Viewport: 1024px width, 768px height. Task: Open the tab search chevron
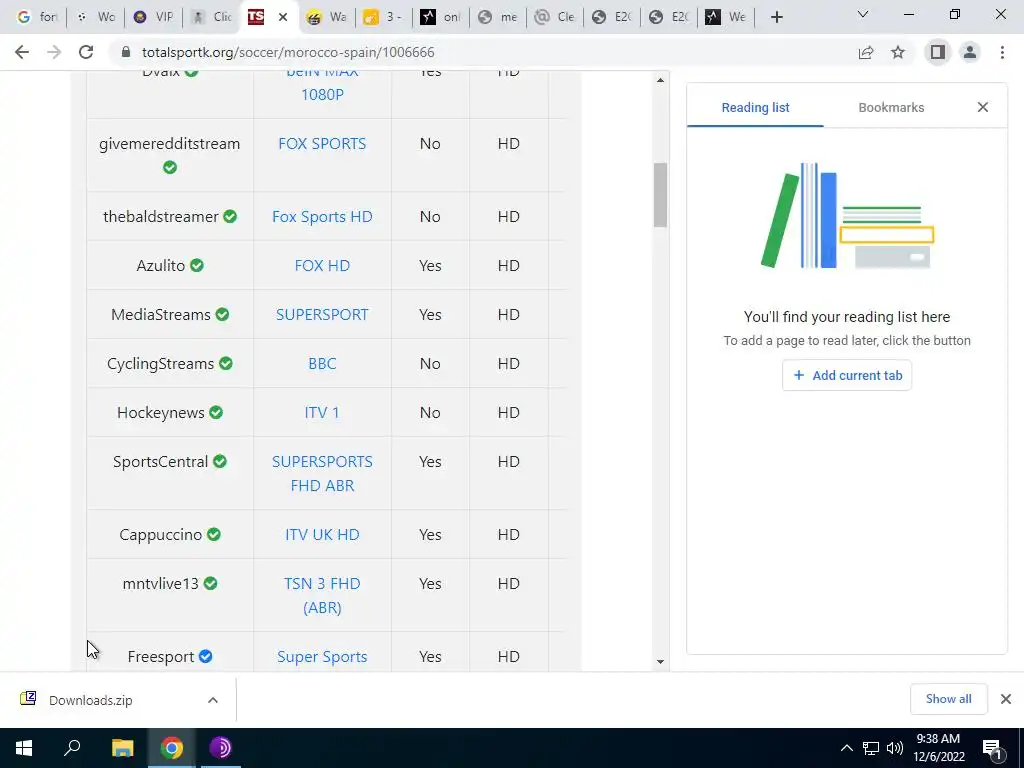[863, 14]
